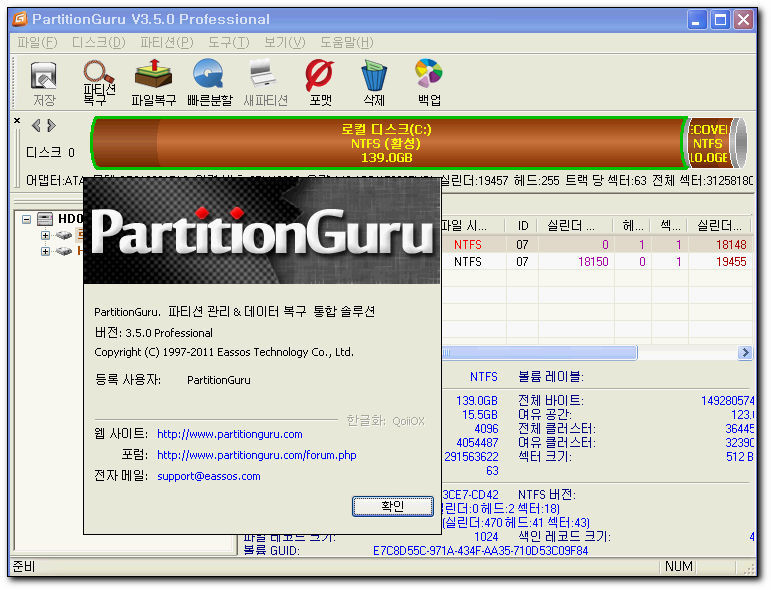Select the 새파티션 new partition icon

[266, 83]
